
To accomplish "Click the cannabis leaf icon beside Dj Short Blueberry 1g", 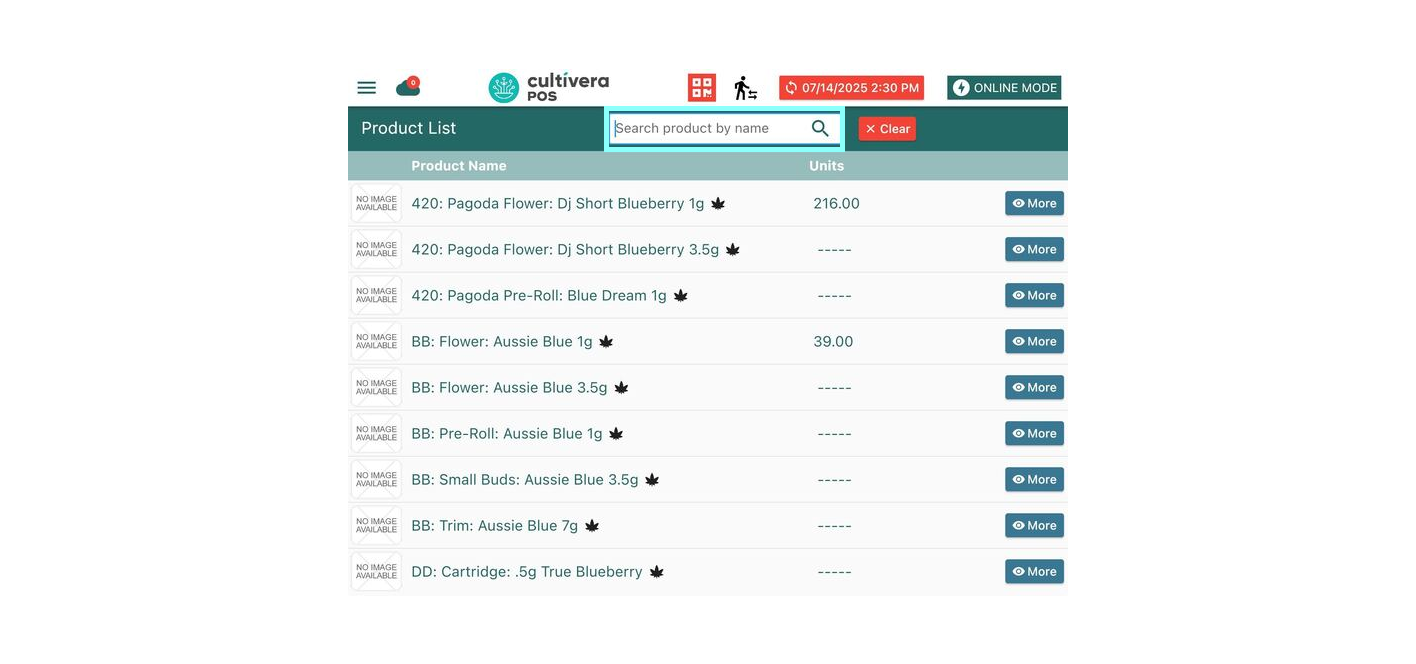I will (718, 203).
